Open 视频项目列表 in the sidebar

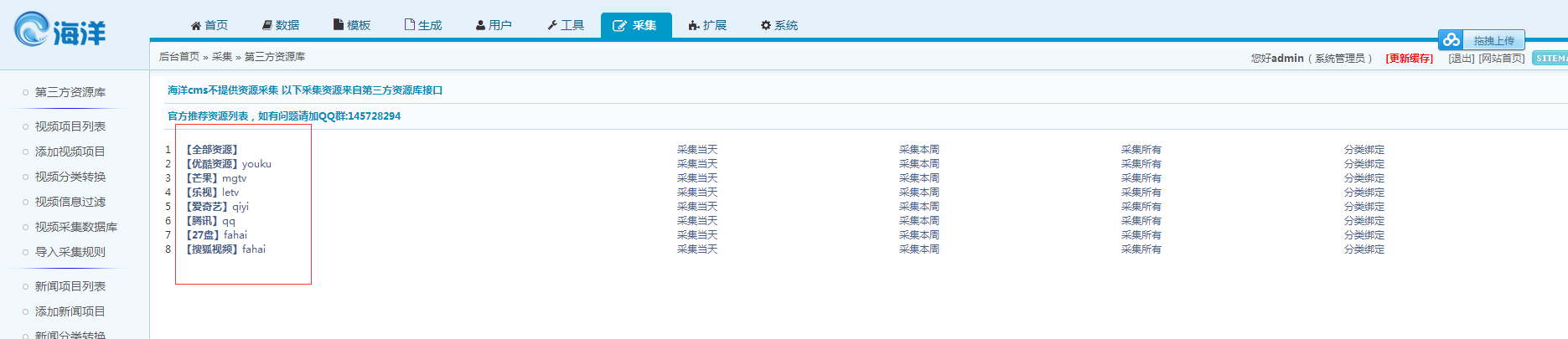point(70,126)
